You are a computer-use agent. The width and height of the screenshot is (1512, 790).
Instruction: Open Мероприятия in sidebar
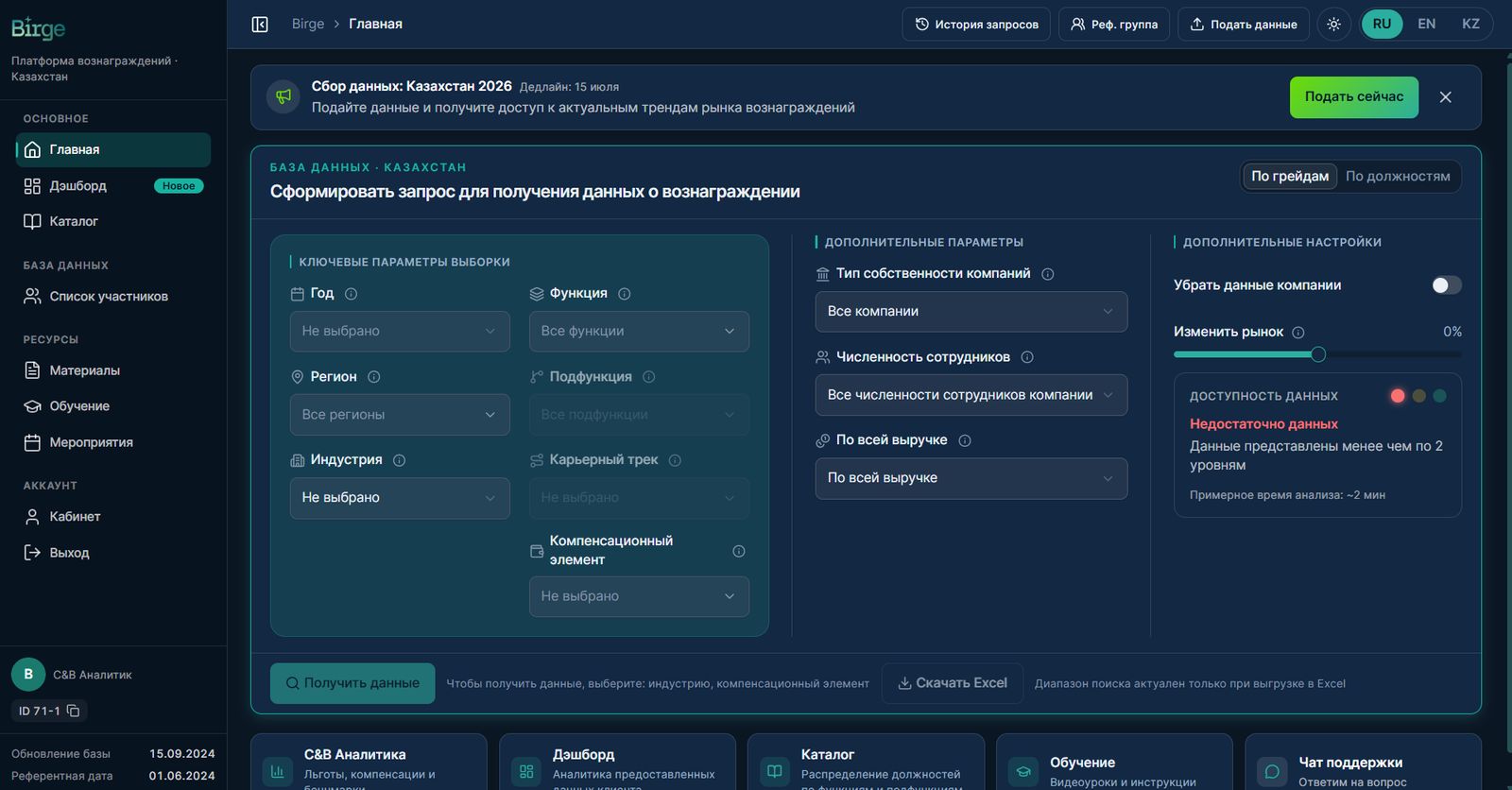113,442
